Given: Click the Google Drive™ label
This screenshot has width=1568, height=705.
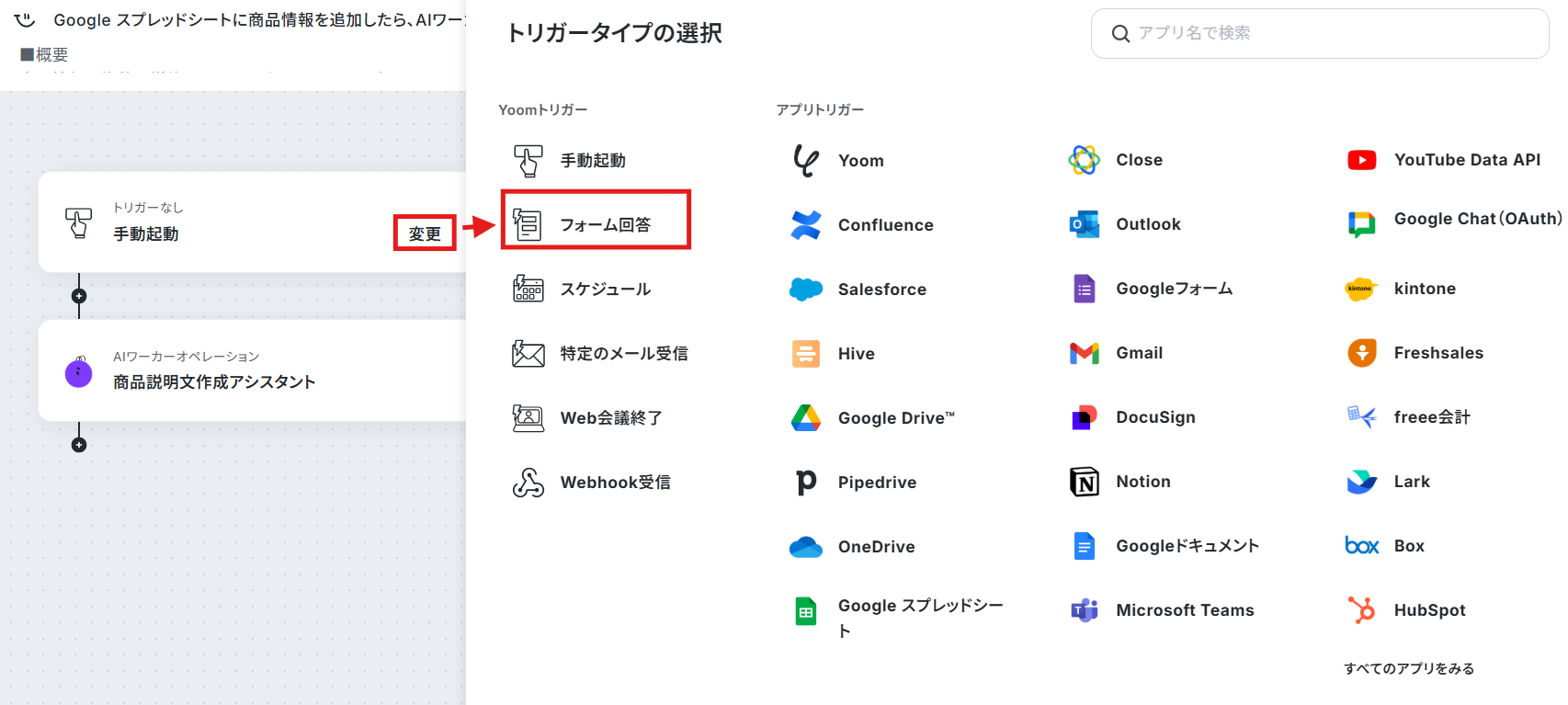Looking at the screenshot, I should click(x=896, y=418).
